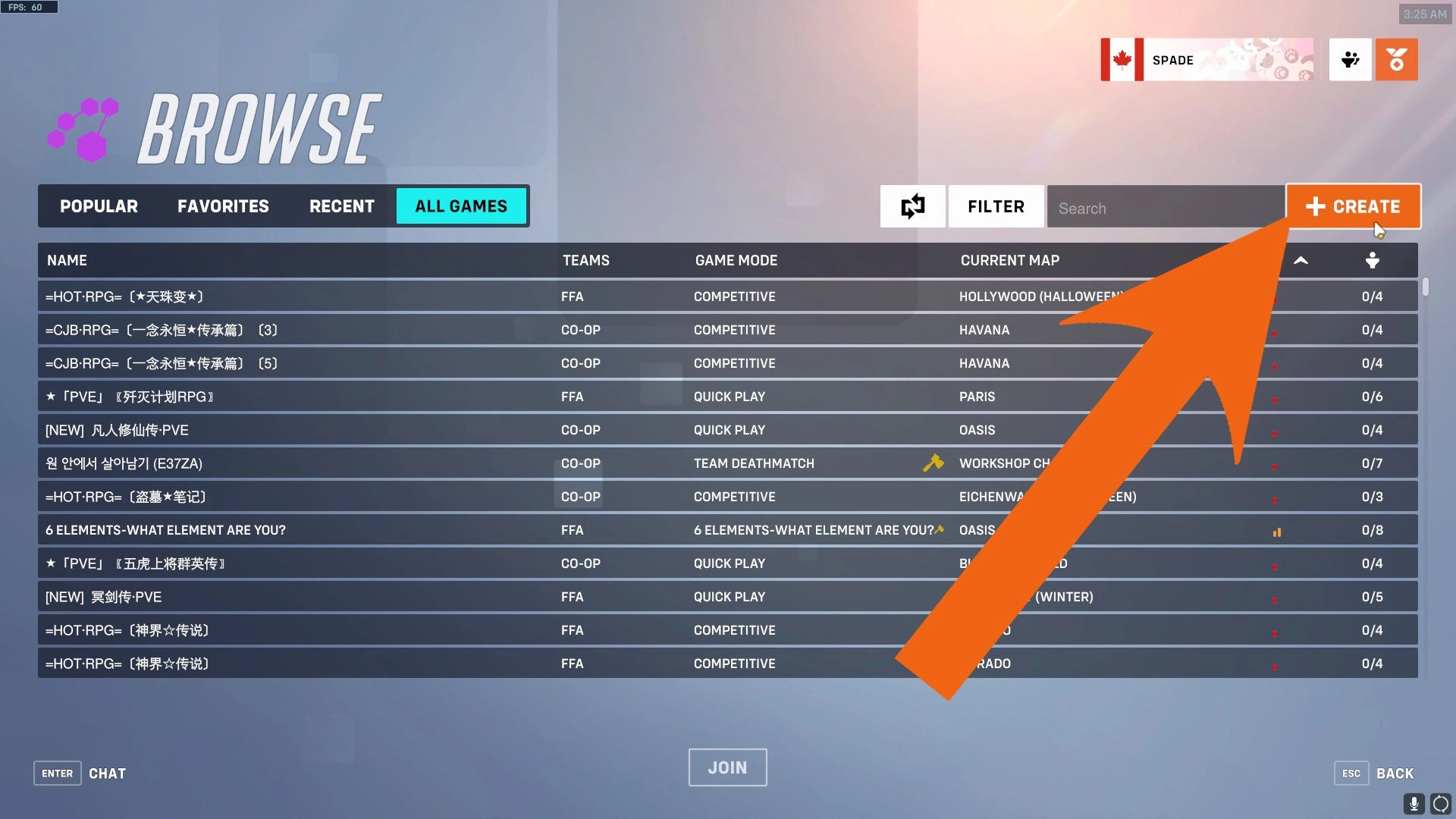Switch to the POPULAR tab

[98, 206]
